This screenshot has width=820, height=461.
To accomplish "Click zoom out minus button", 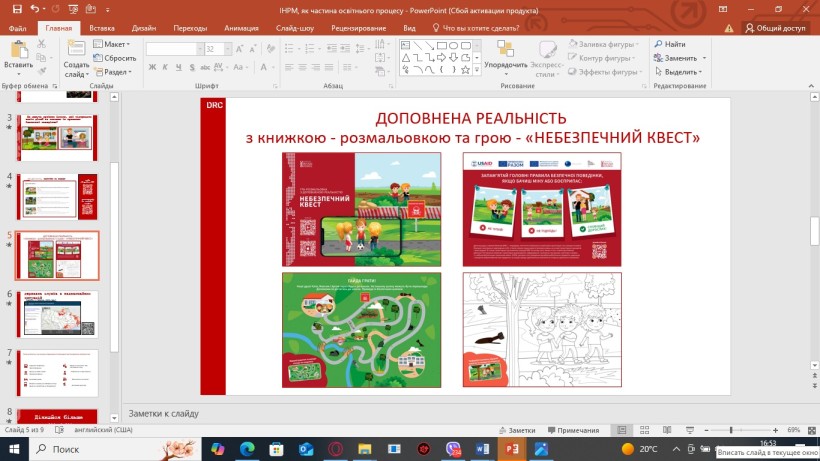I will pyautogui.click(x=707, y=430).
